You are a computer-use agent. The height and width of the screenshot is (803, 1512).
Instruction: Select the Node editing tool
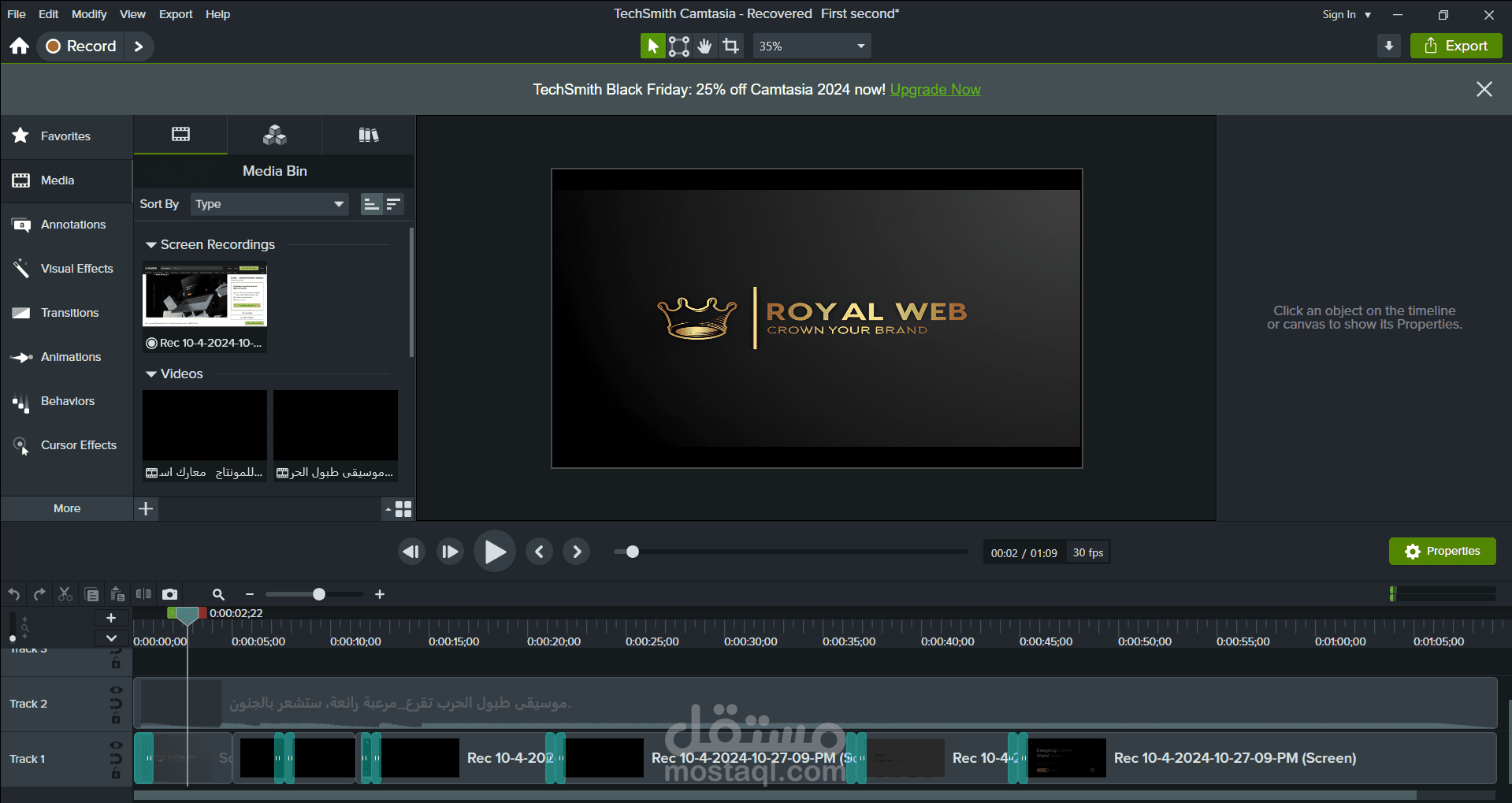pos(679,46)
